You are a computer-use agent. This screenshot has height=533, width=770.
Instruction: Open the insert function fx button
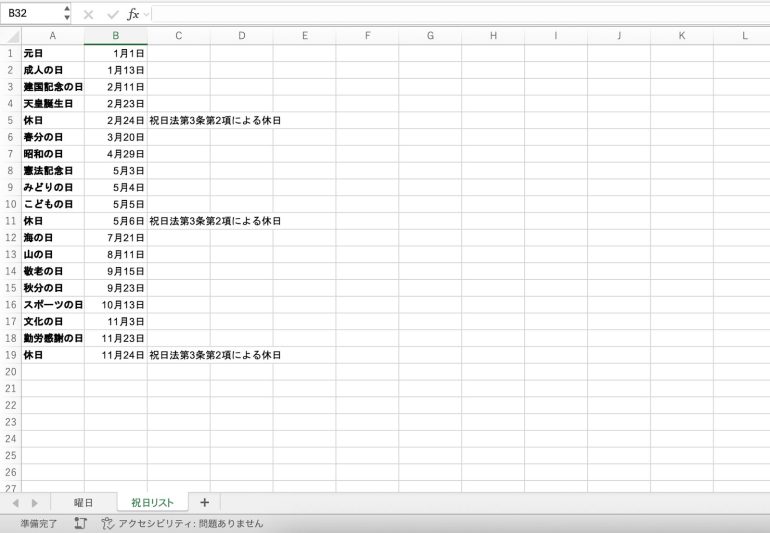pos(133,14)
